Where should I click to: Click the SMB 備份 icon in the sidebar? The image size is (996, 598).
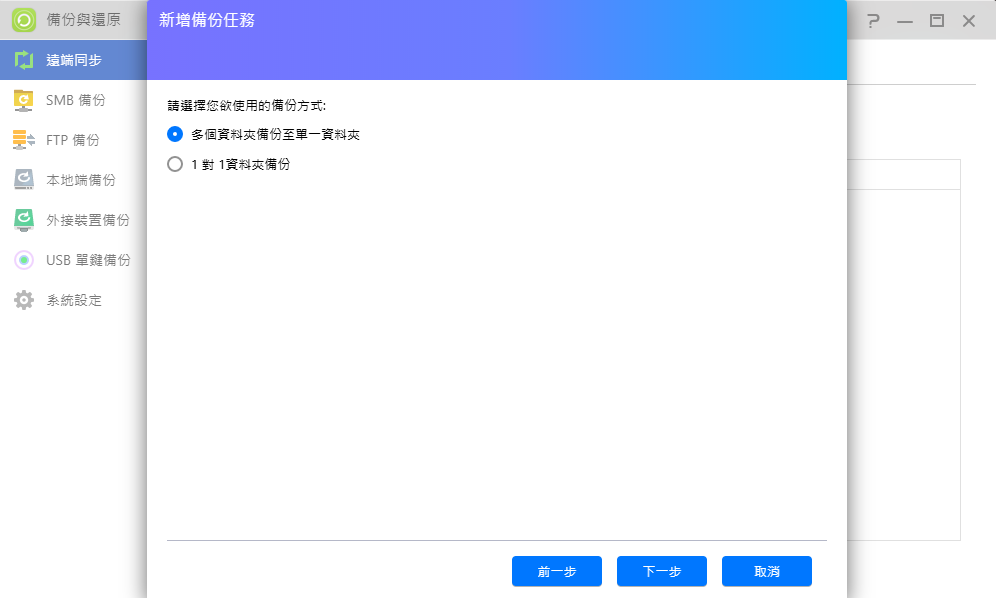(24, 100)
